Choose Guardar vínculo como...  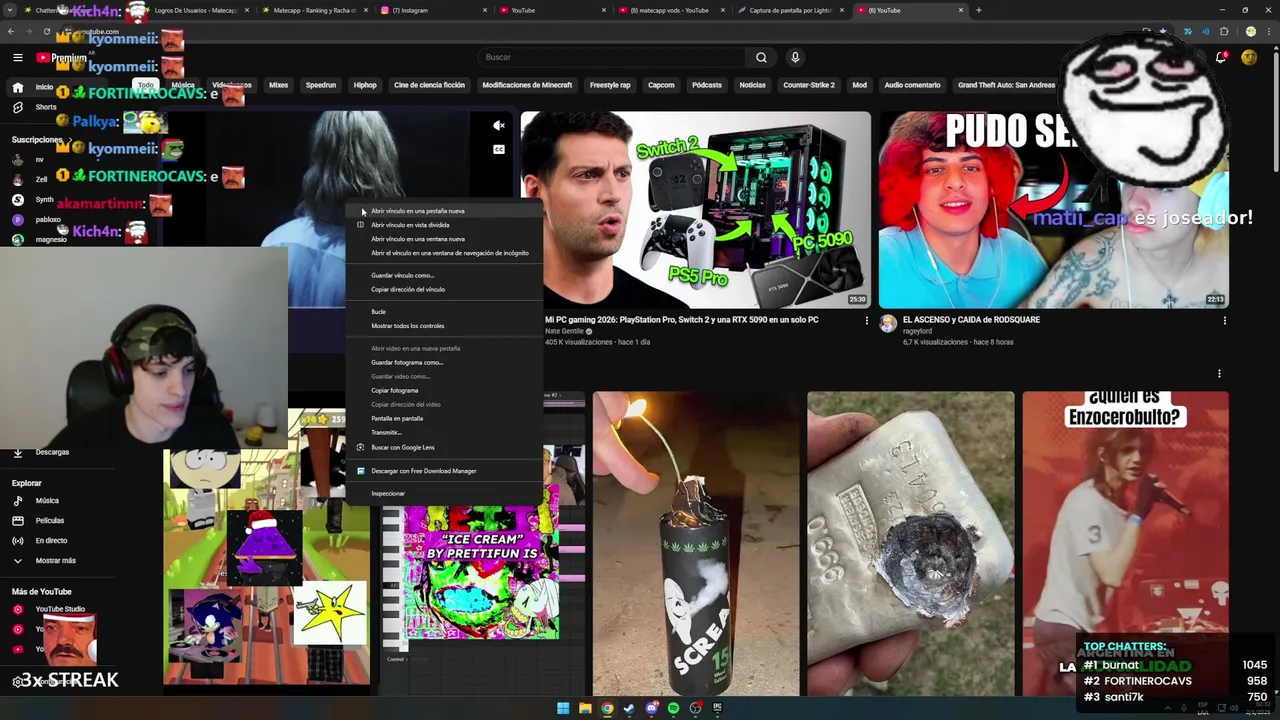coord(445,275)
